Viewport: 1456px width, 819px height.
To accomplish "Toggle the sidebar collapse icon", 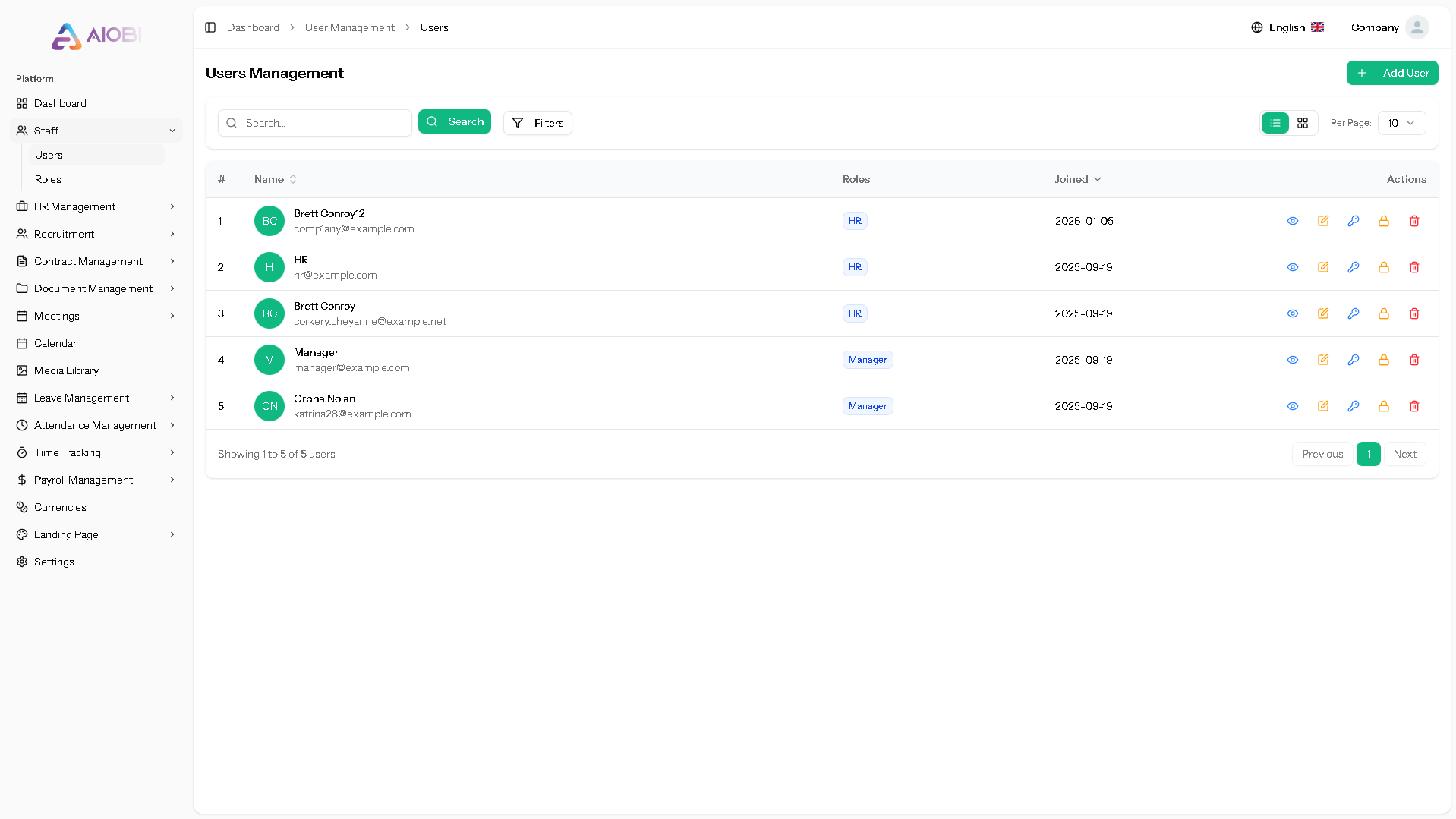I will pos(210,27).
